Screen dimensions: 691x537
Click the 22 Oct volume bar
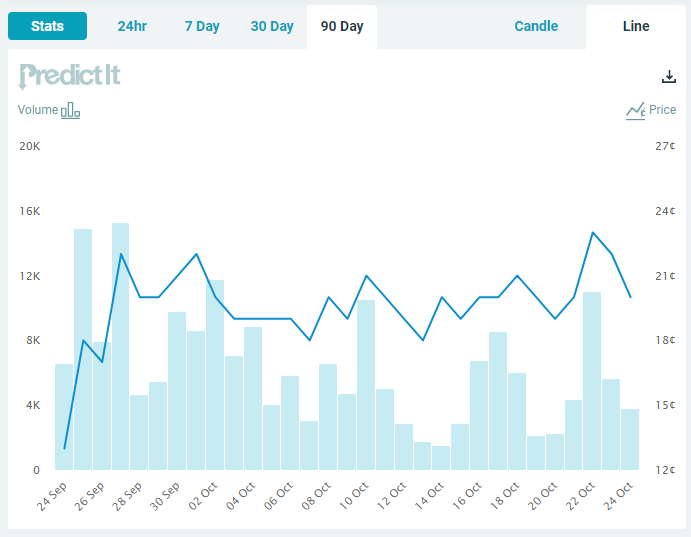592,381
